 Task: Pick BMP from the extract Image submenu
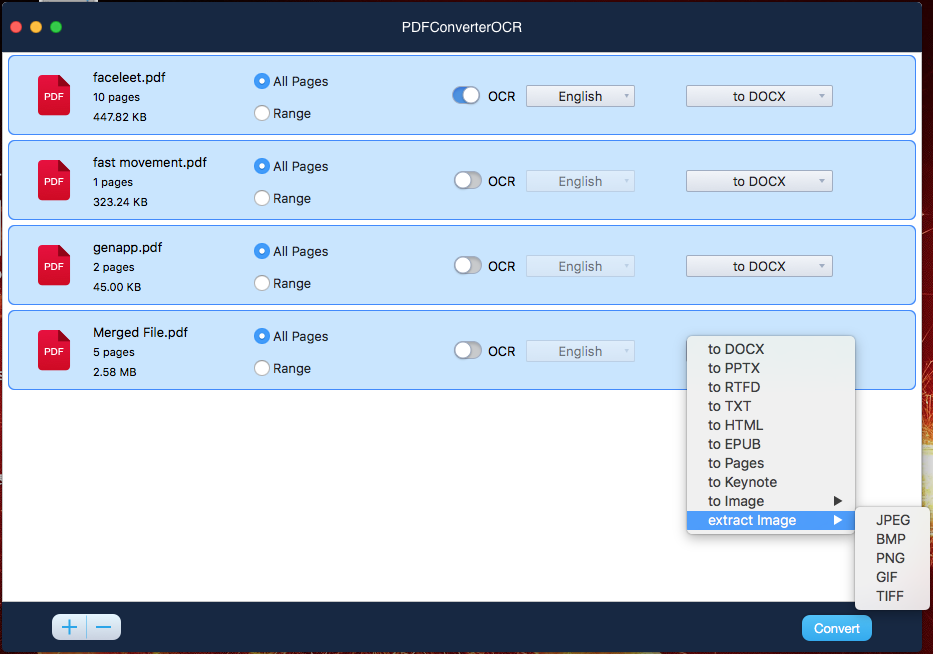pyautogui.click(x=892, y=539)
